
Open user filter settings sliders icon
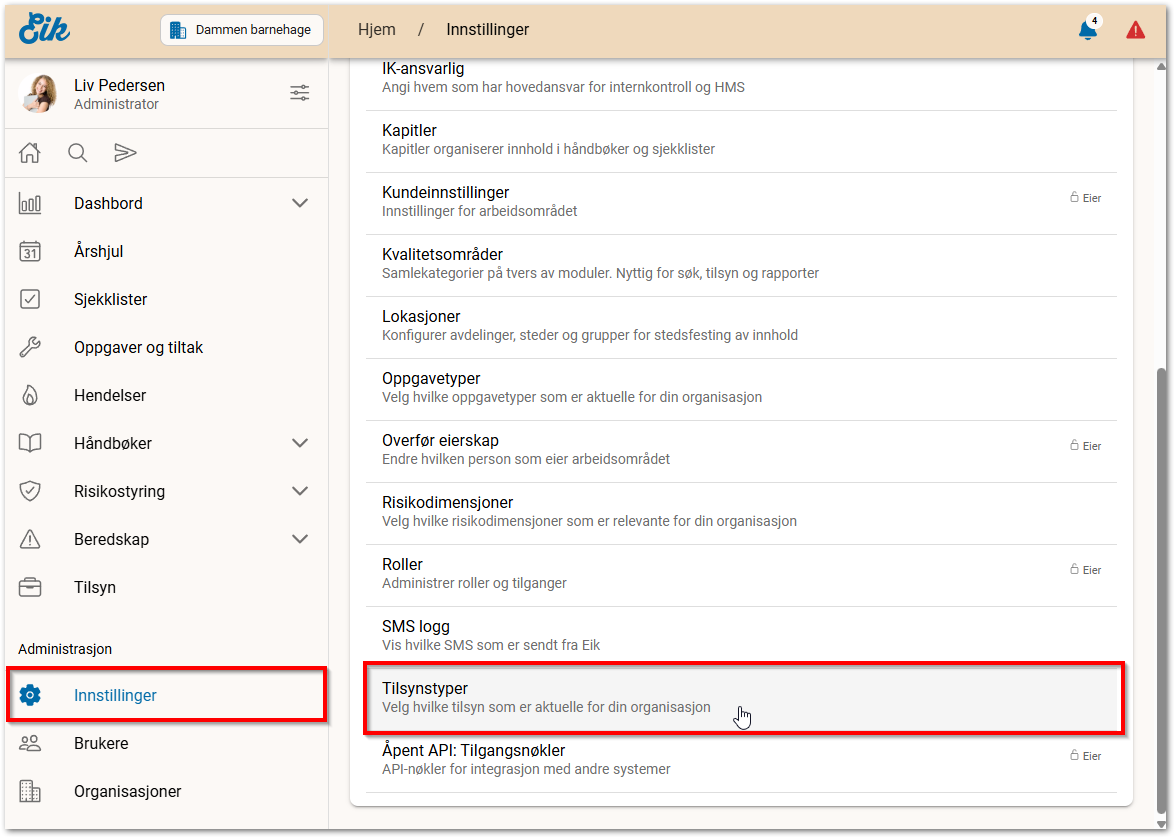tap(299, 93)
